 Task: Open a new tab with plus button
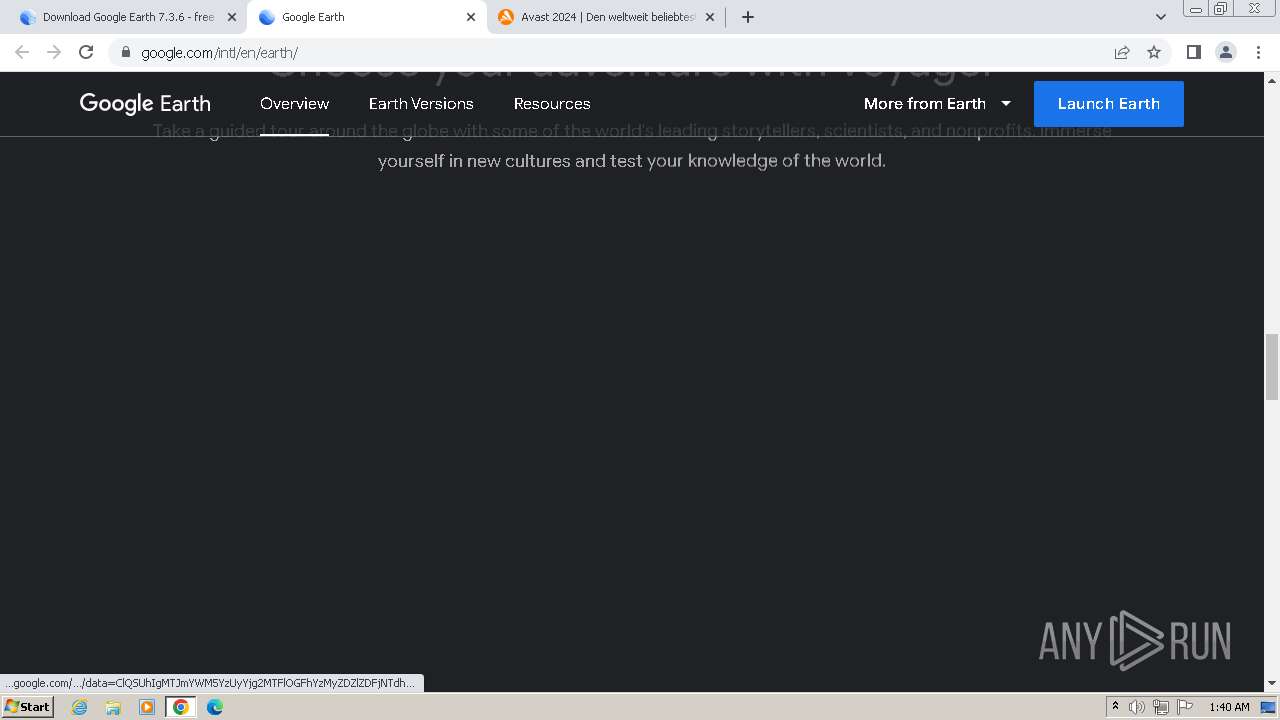point(747,17)
